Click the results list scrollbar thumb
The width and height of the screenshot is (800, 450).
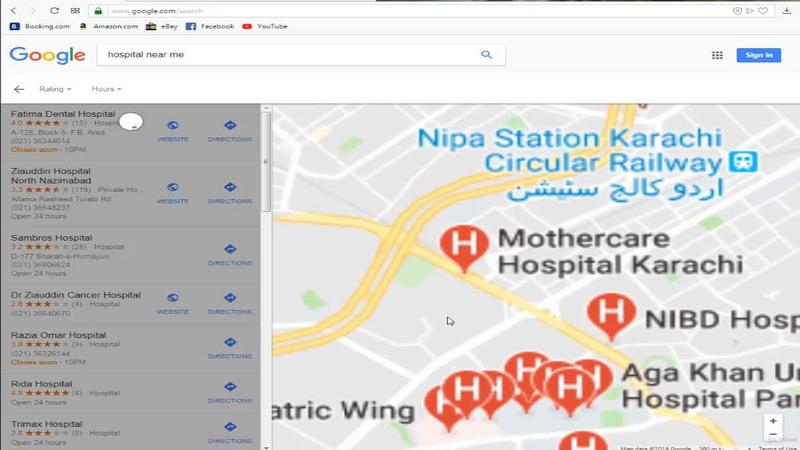pyautogui.click(x=266, y=162)
